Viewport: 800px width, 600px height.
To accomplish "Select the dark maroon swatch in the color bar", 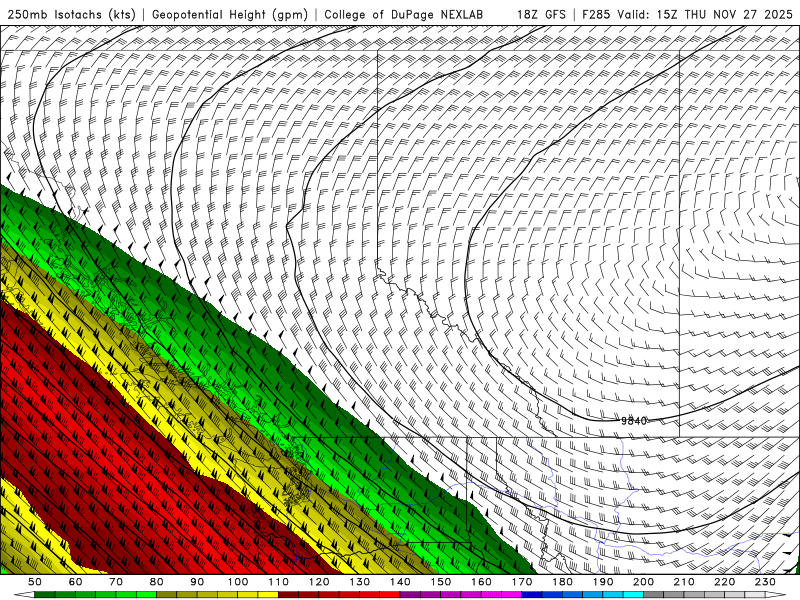I will (x=288, y=594).
